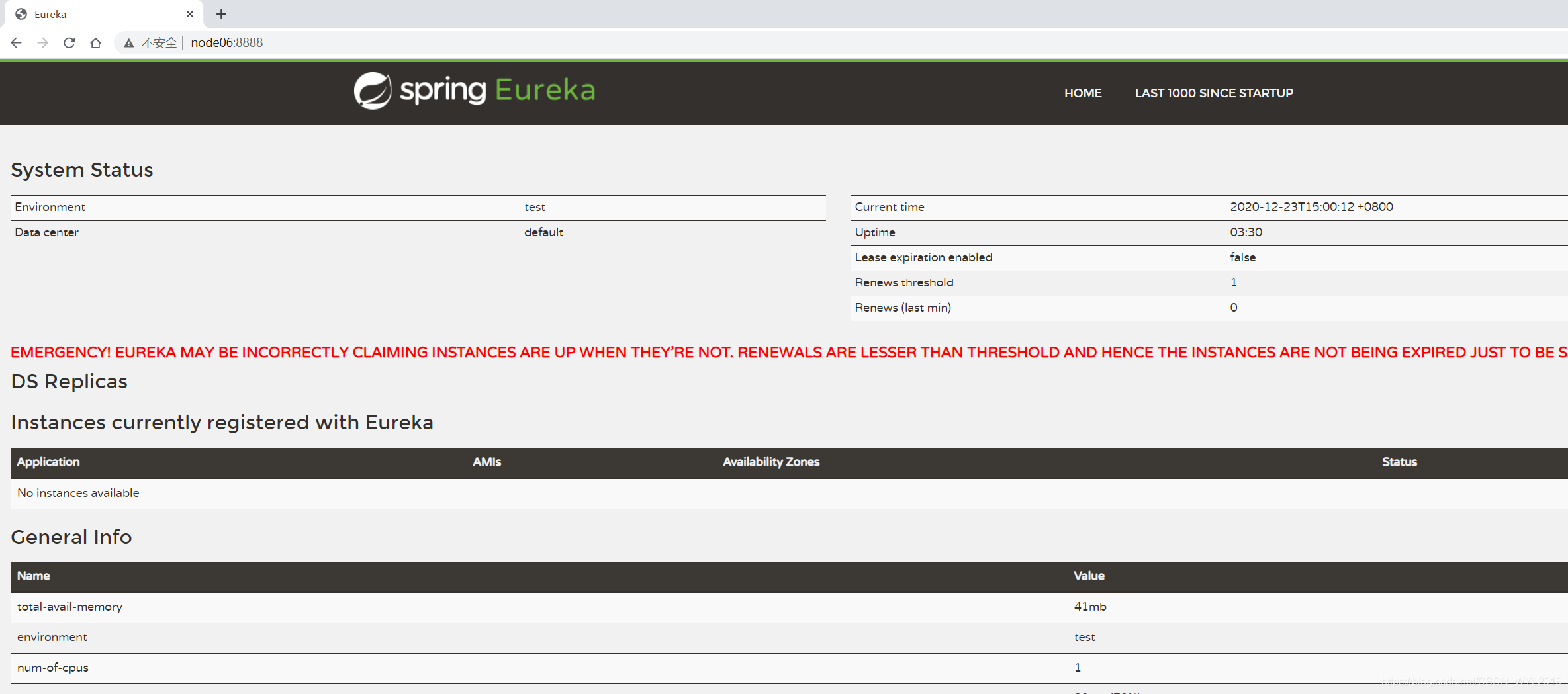Image resolution: width=1568 pixels, height=694 pixels.
Task: Click the Uptime label
Action: tap(875, 232)
